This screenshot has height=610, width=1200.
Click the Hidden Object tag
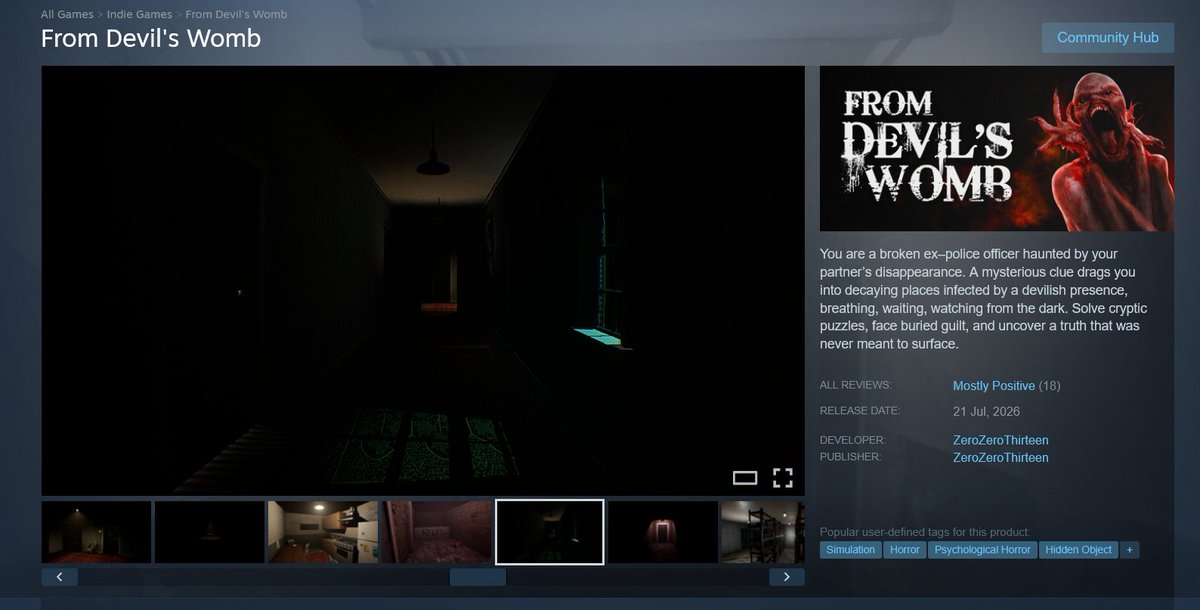pos(1079,550)
